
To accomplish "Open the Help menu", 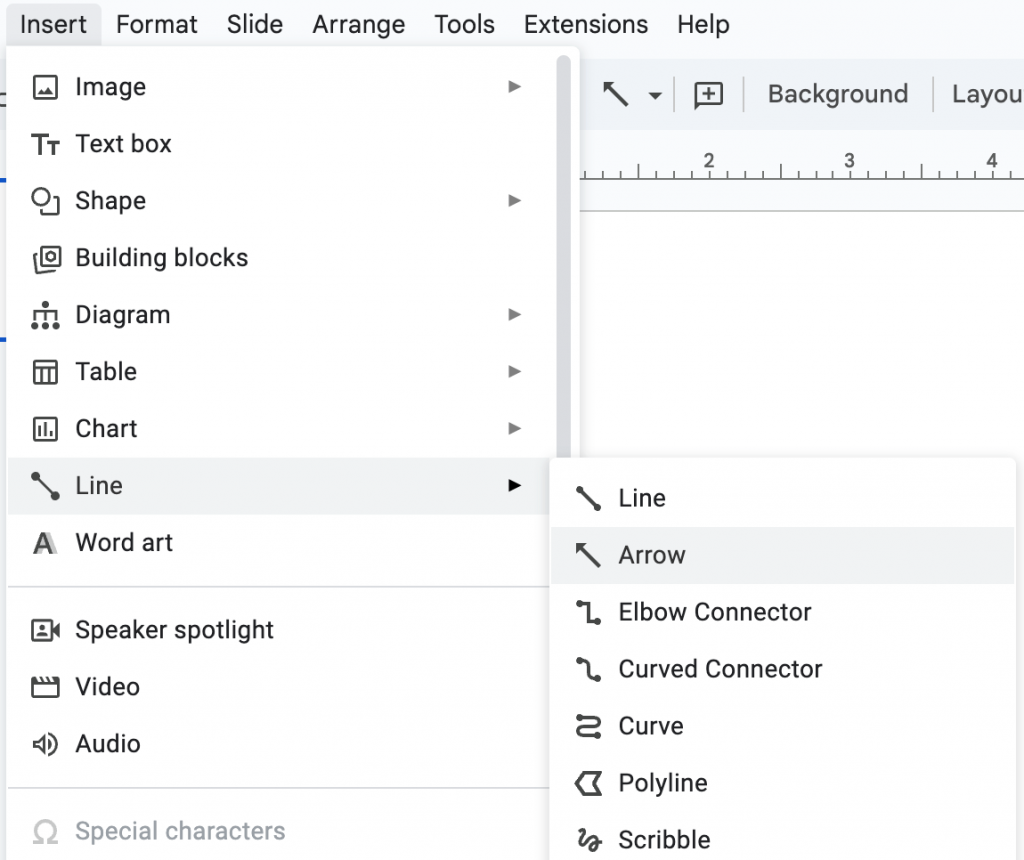I will click(x=703, y=24).
